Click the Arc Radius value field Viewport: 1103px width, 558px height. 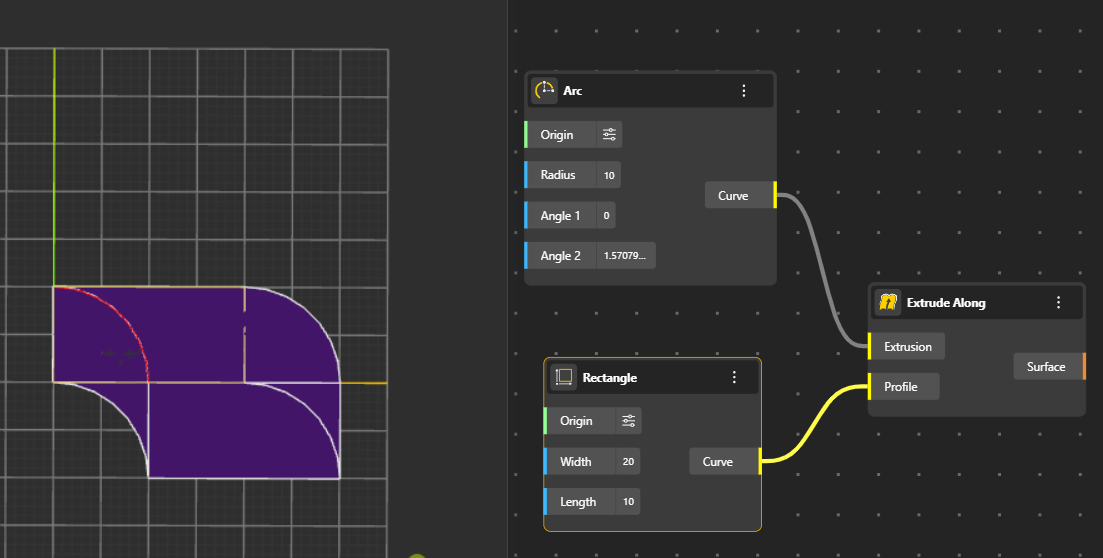point(608,175)
